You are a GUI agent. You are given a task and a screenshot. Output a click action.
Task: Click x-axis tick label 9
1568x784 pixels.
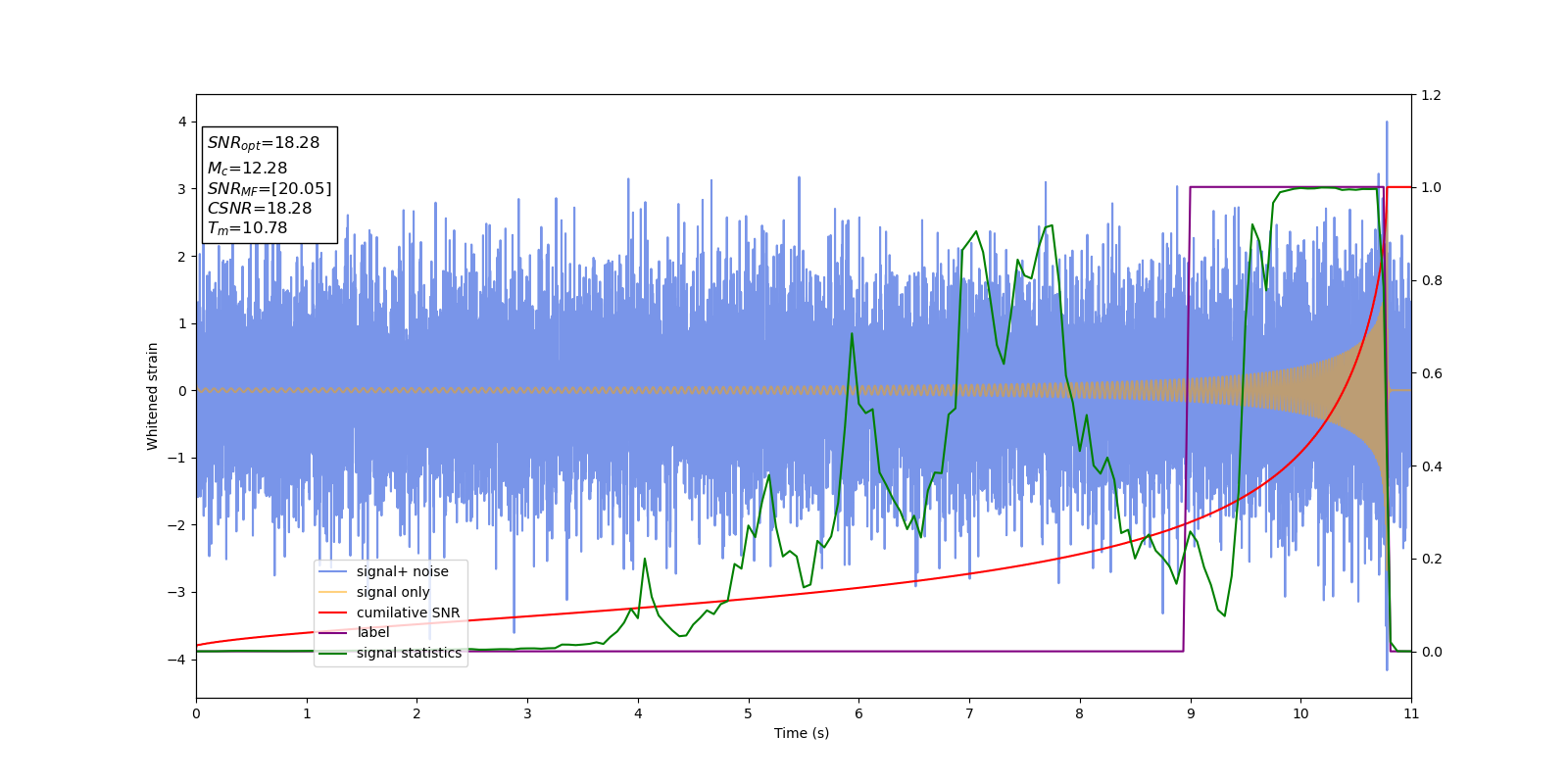coord(1191,713)
